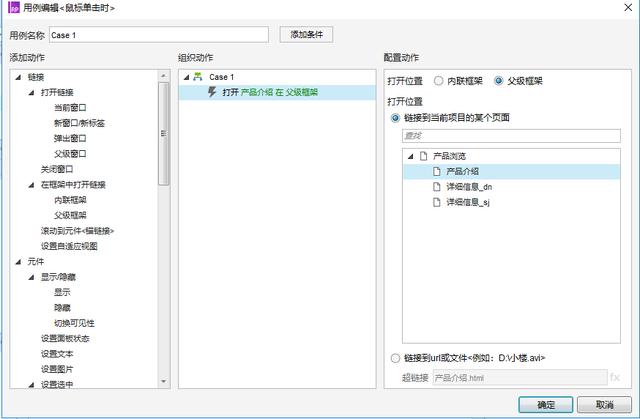Confirm with the 确定 button
640x419 pixels.
tap(546, 405)
